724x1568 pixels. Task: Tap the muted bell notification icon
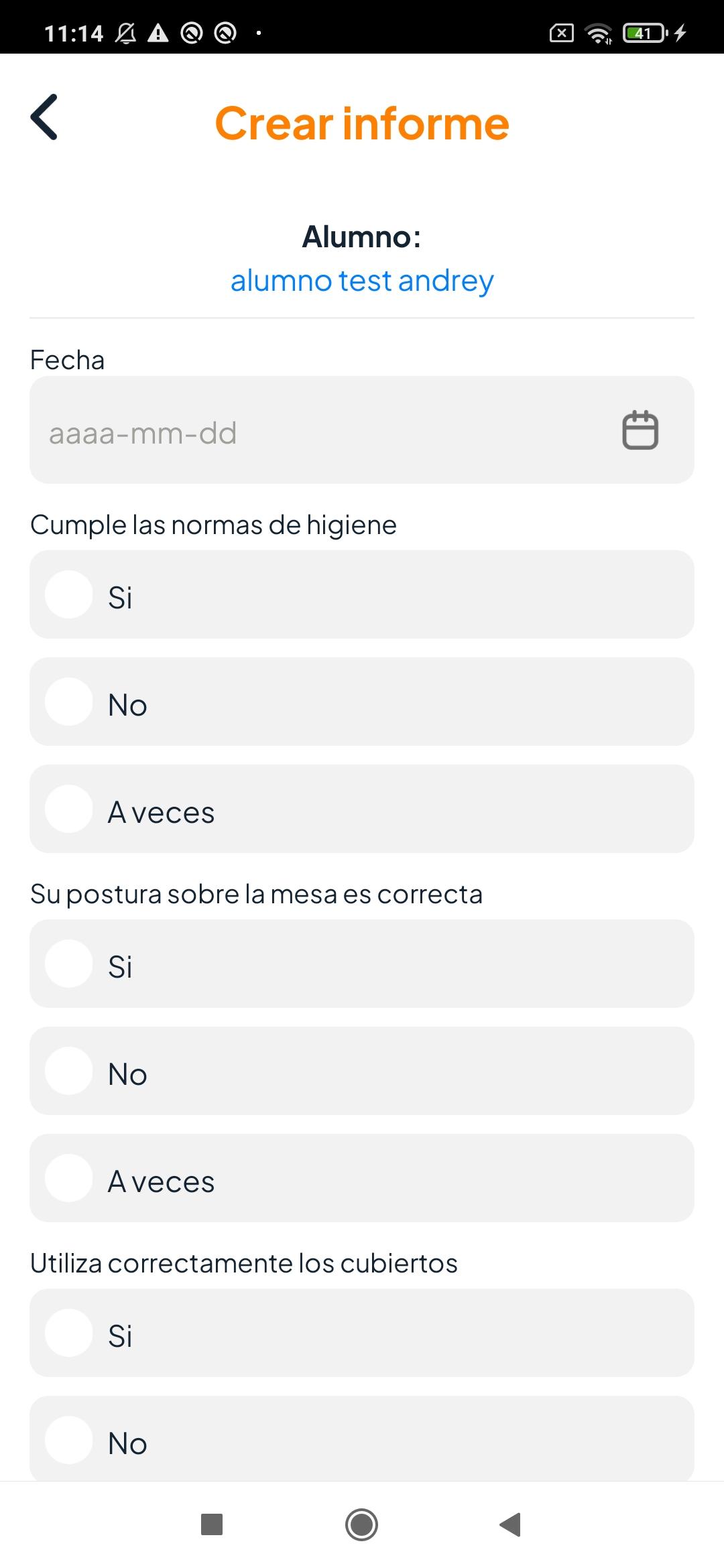(x=125, y=33)
